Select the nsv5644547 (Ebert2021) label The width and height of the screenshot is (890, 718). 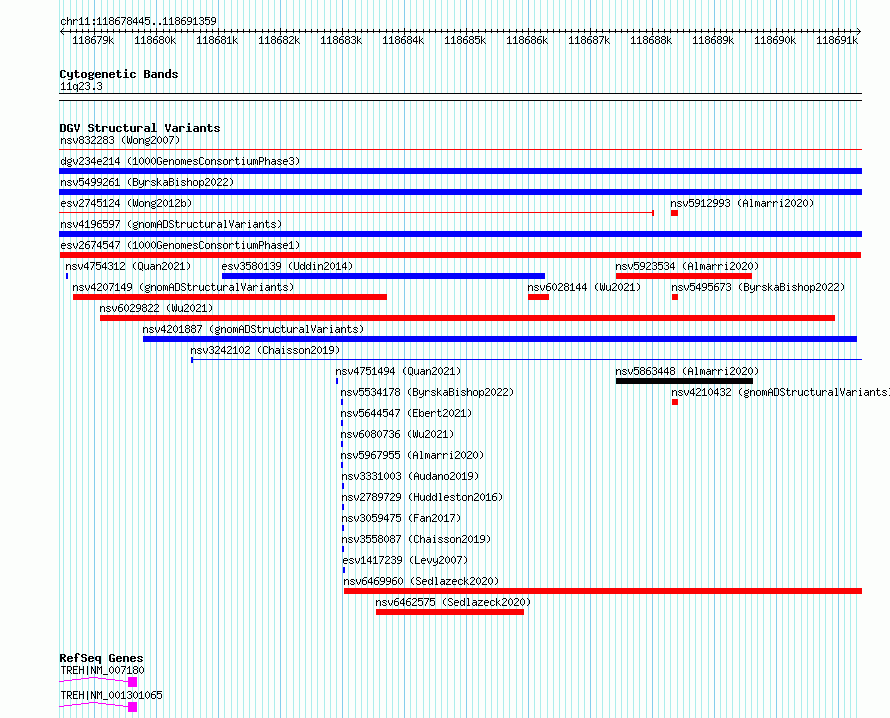coord(406,413)
